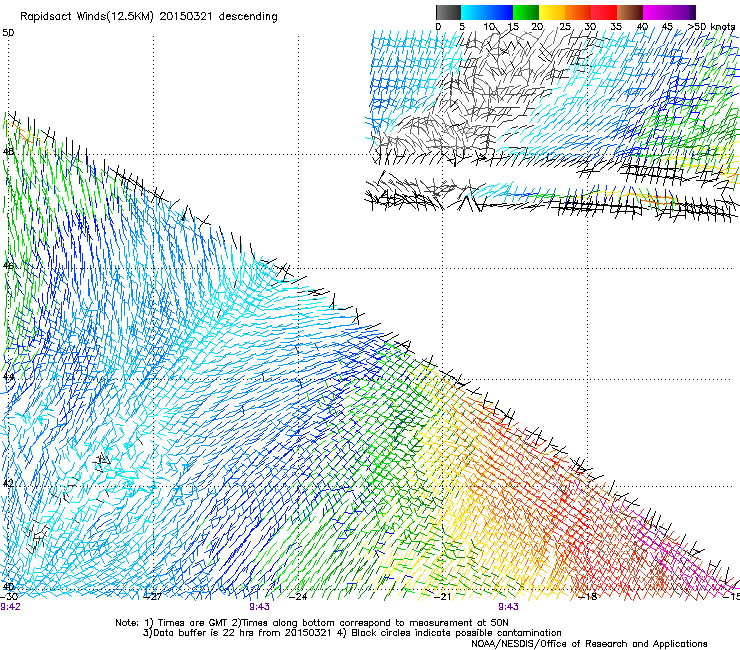Click the longitude label -27

coord(152,597)
